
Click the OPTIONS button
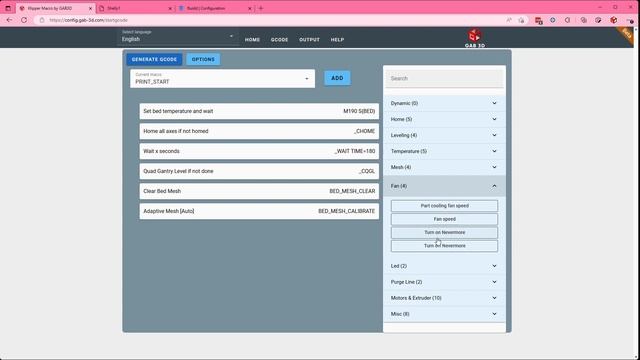pyautogui.click(x=203, y=59)
